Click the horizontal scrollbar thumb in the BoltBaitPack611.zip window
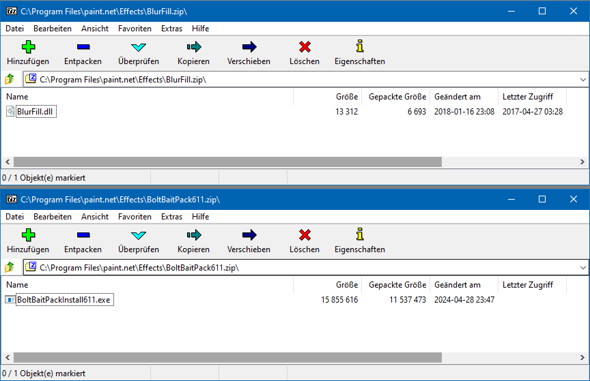The height and width of the screenshot is (381, 590). [228, 357]
